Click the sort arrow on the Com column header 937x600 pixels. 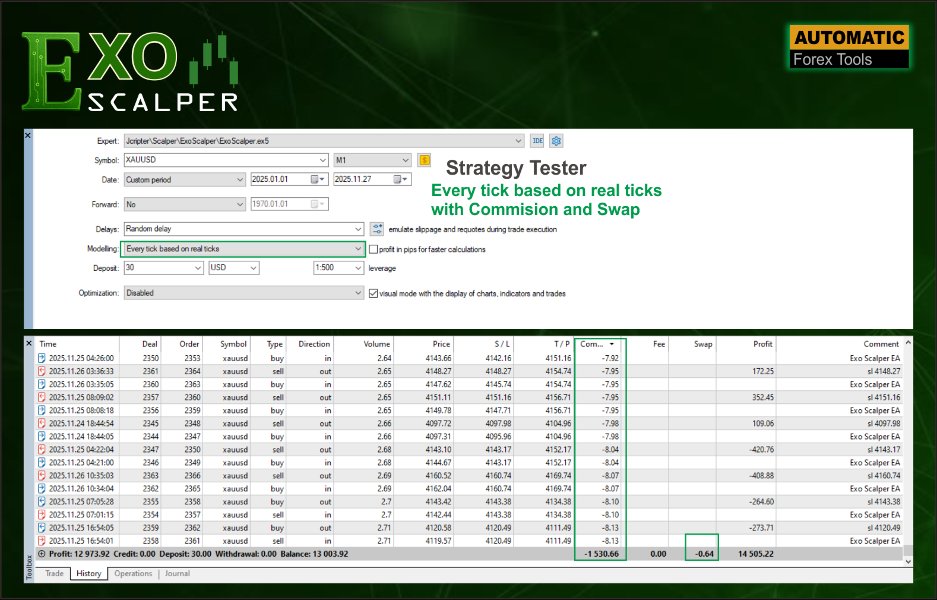[612, 344]
